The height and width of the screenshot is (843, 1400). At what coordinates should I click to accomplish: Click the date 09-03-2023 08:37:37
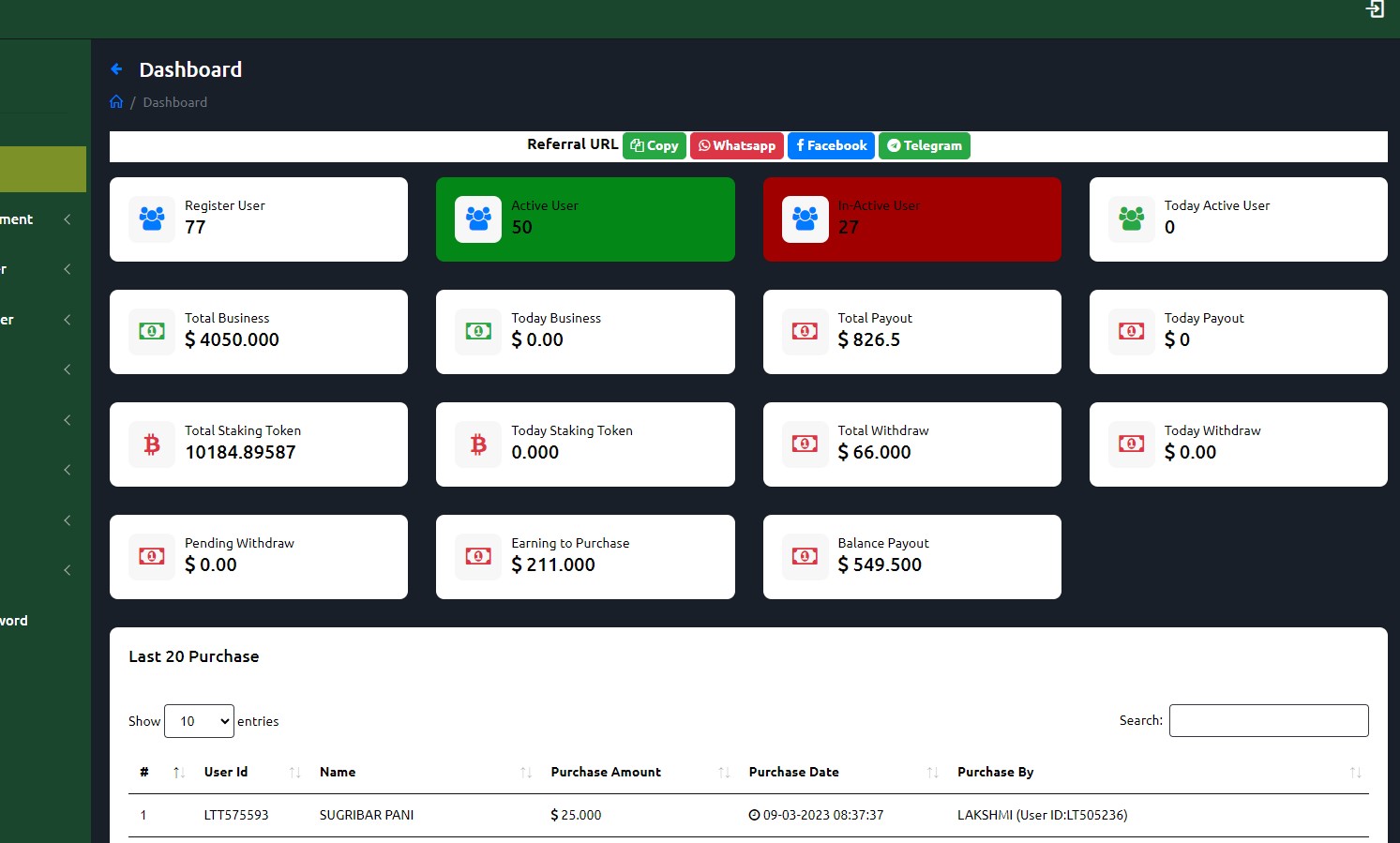816,815
